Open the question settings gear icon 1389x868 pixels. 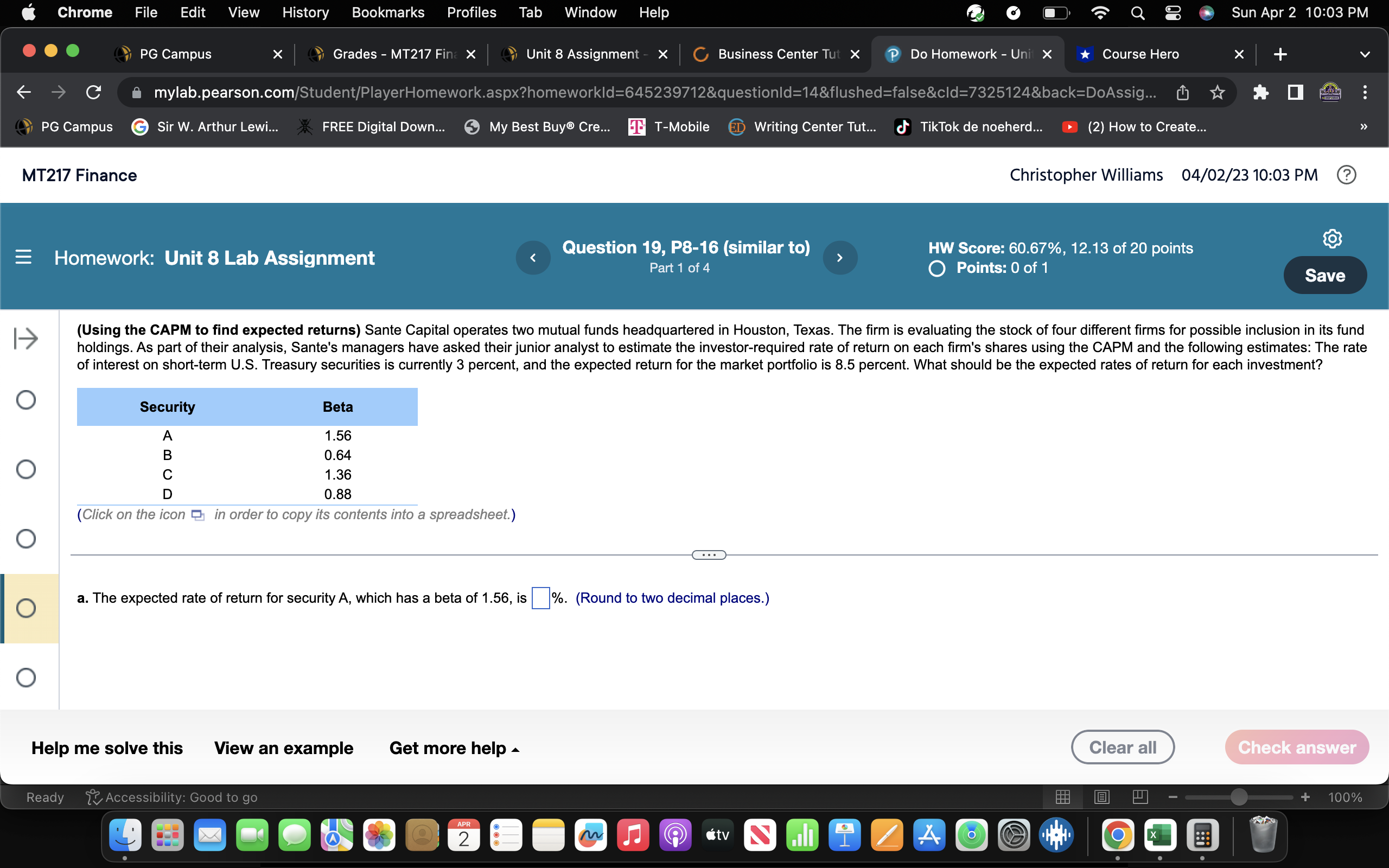coord(1332,238)
